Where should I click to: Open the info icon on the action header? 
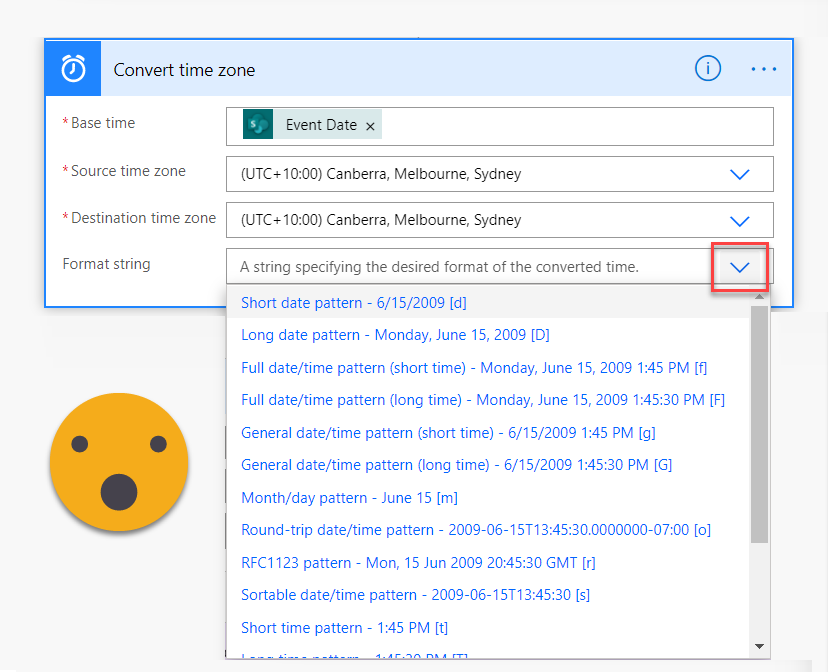[x=708, y=69]
